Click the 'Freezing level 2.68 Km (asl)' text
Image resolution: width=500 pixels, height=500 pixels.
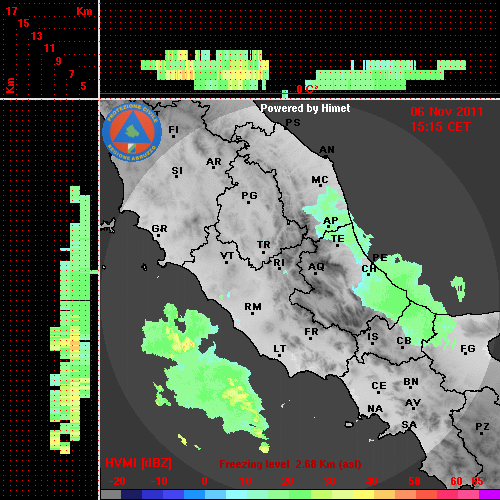[x=290, y=464]
